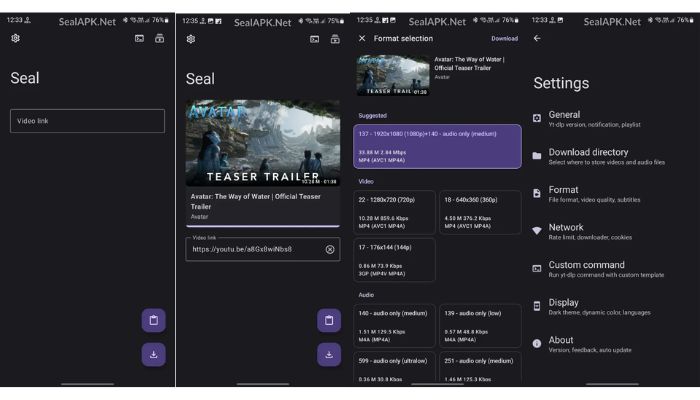Choose the 640x360 (360p) video format
This screenshot has height=400, width=700.
click(x=480, y=211)
